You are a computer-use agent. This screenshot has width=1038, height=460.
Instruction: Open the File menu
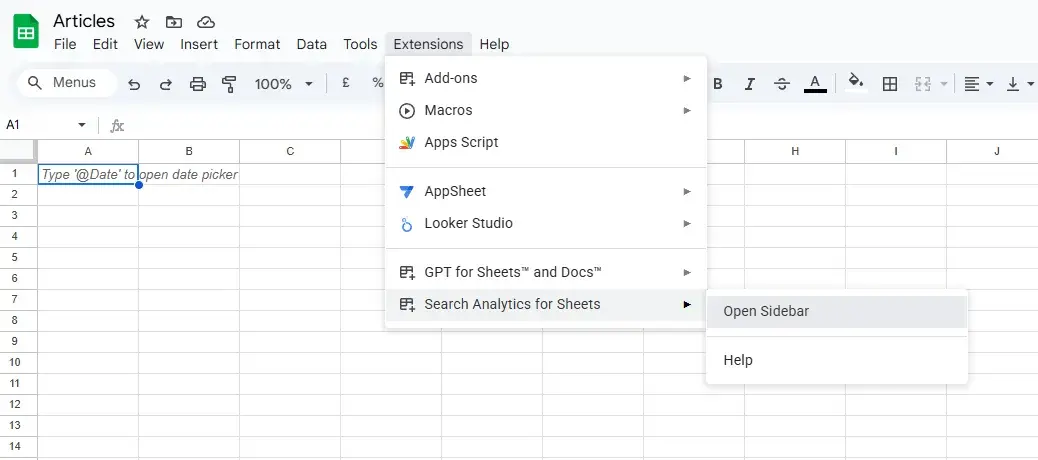coord(65,44)
